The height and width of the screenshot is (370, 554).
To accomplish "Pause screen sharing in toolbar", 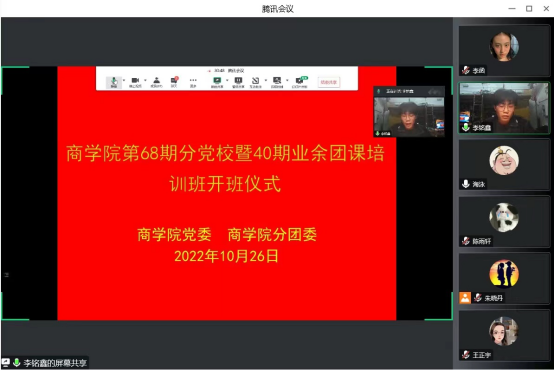I will click(x=238, y=82).
